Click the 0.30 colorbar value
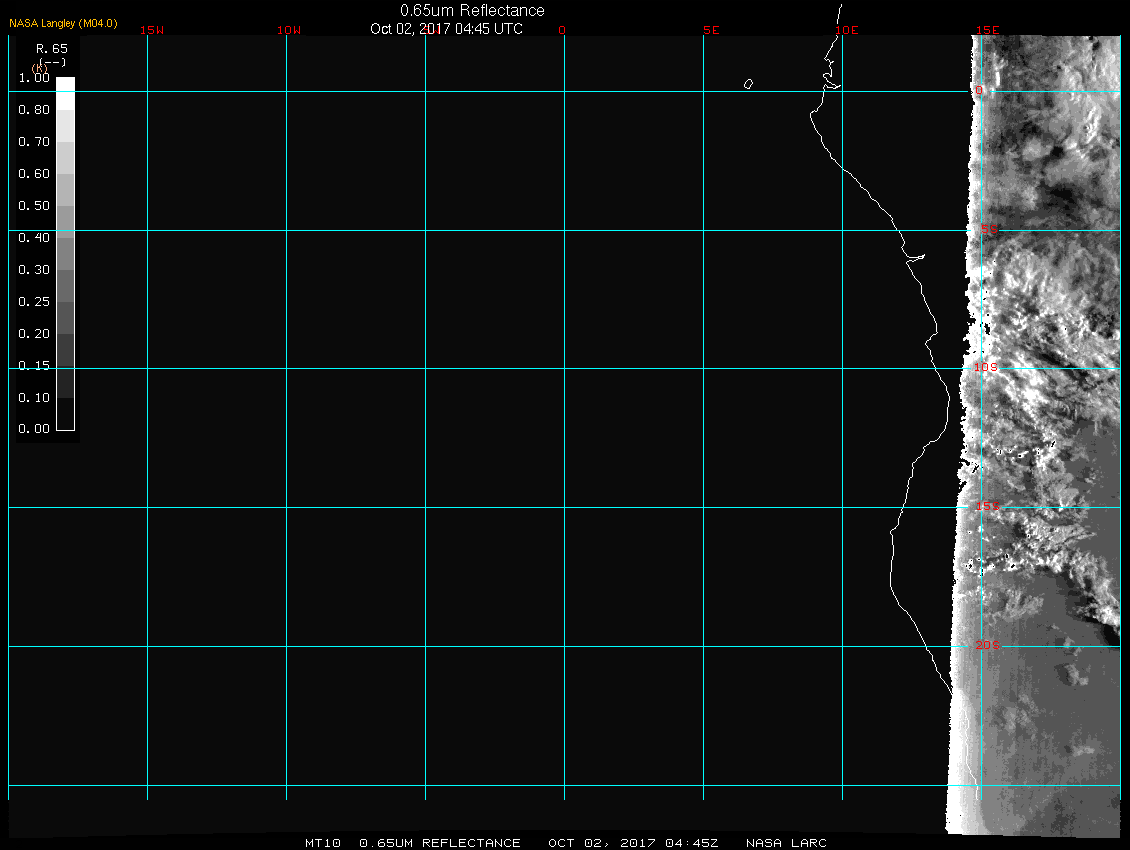 pos(34,270)
